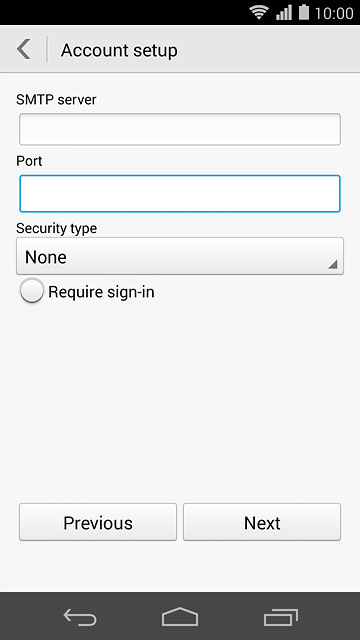Tap the Security type label

57,229
